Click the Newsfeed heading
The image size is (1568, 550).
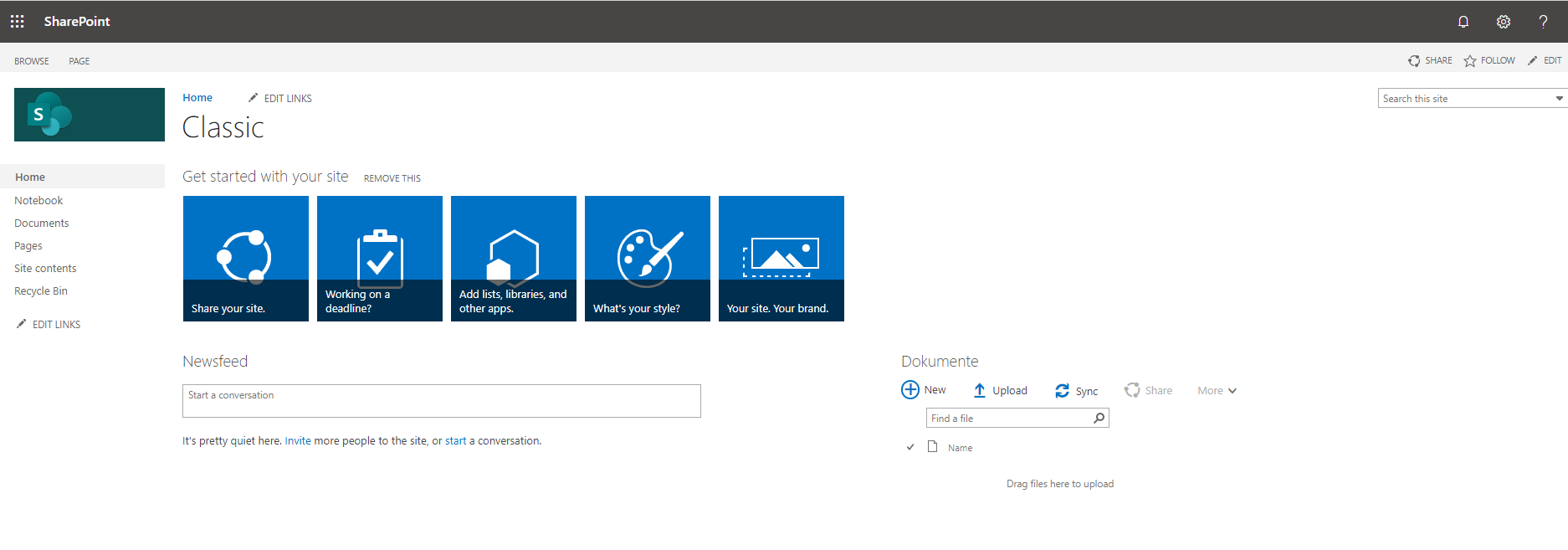(215, 362)
